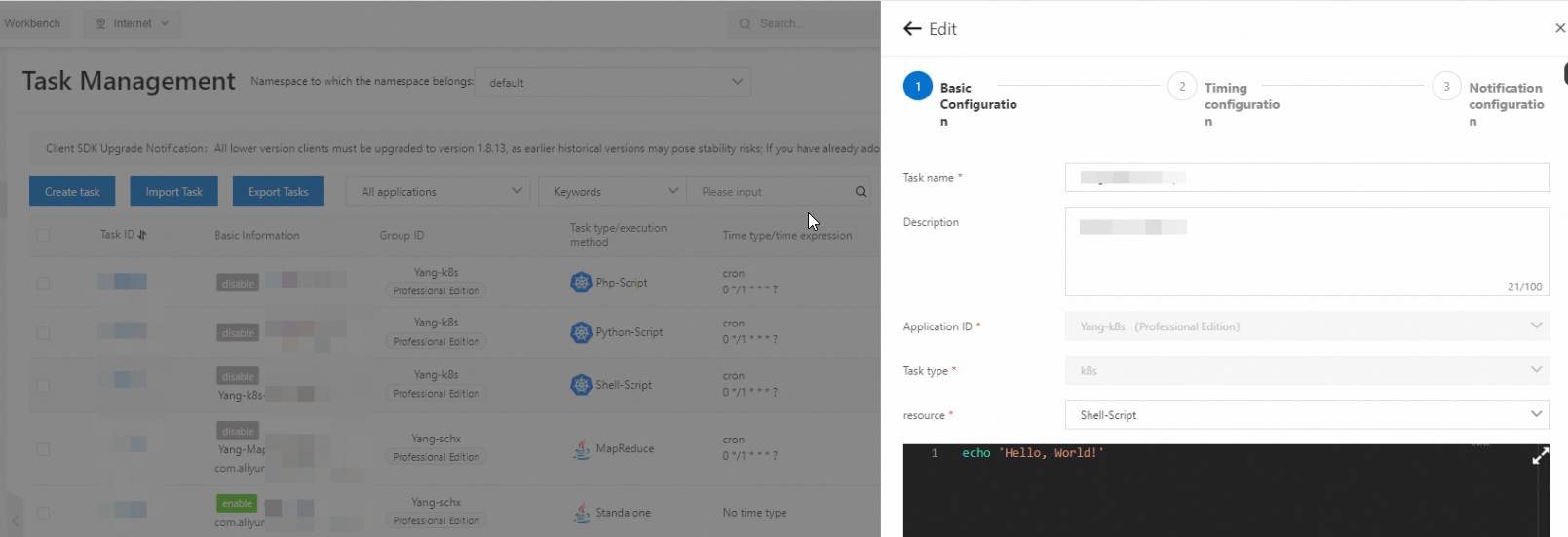The image size is (1568, 537).
Task: Click the Export Tasks button
Action: pyautogui.click(x=278, y=192)
